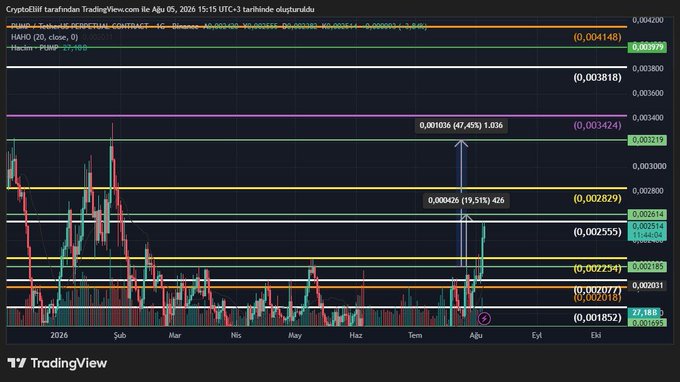Viewport: 680px width, 382px height.
Task: Click the Eyl label on time axis
Action: tap(537, 335)
